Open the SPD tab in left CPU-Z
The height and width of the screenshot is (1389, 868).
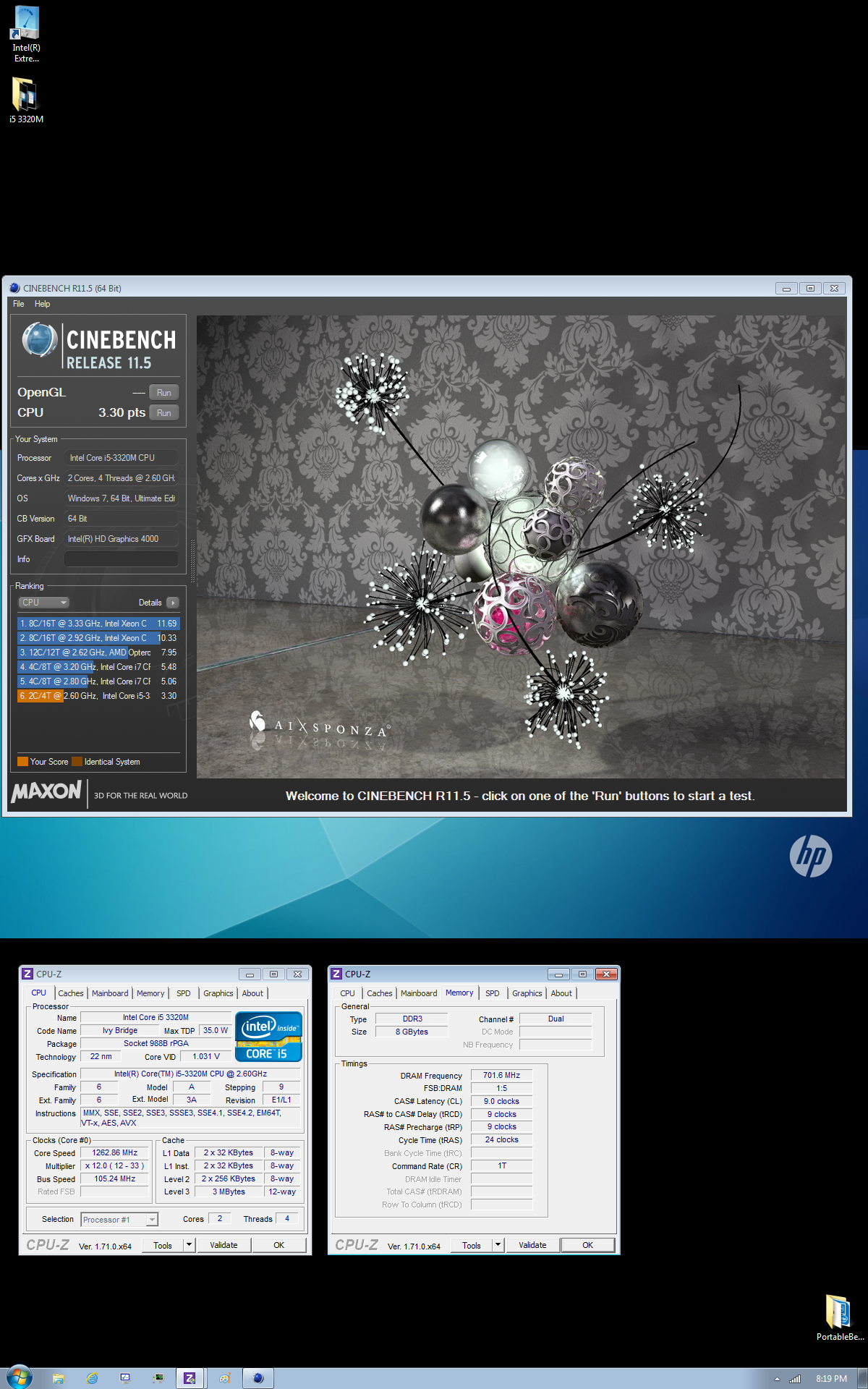[184, 993]
